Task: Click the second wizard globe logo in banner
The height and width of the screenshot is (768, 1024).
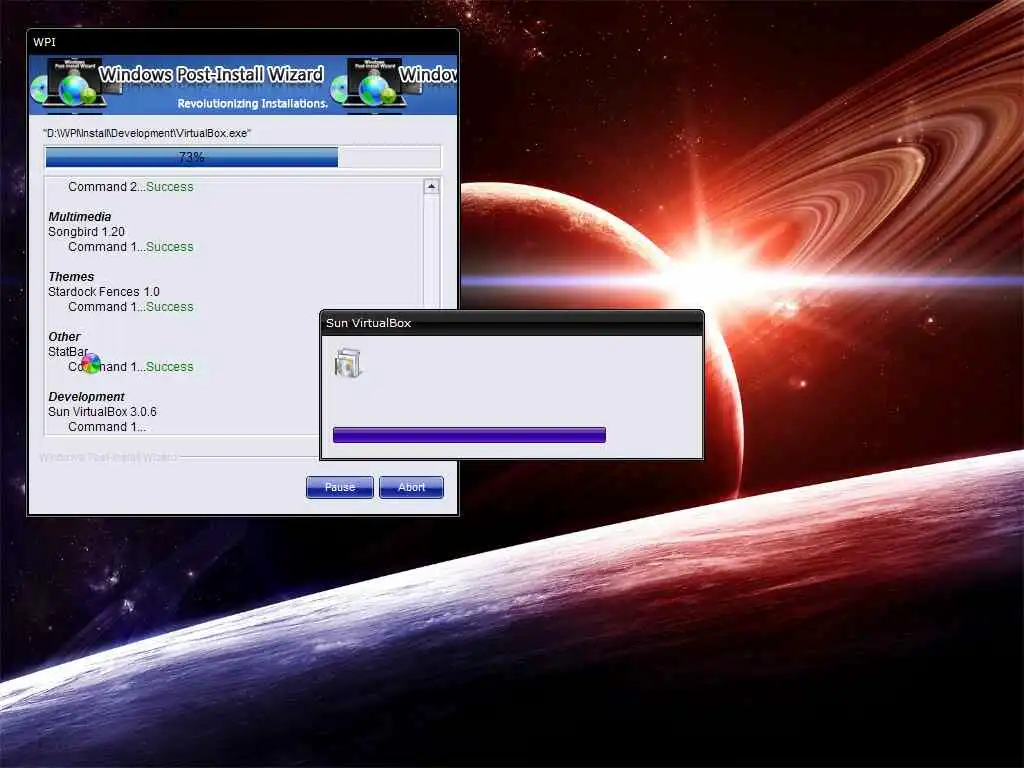Action: [374, 86]
